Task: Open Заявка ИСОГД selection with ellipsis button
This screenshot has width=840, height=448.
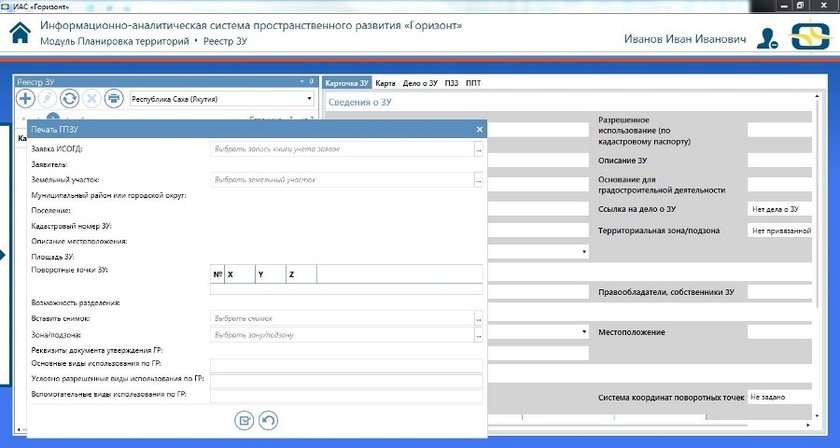Action: click(x=478, y=149)
